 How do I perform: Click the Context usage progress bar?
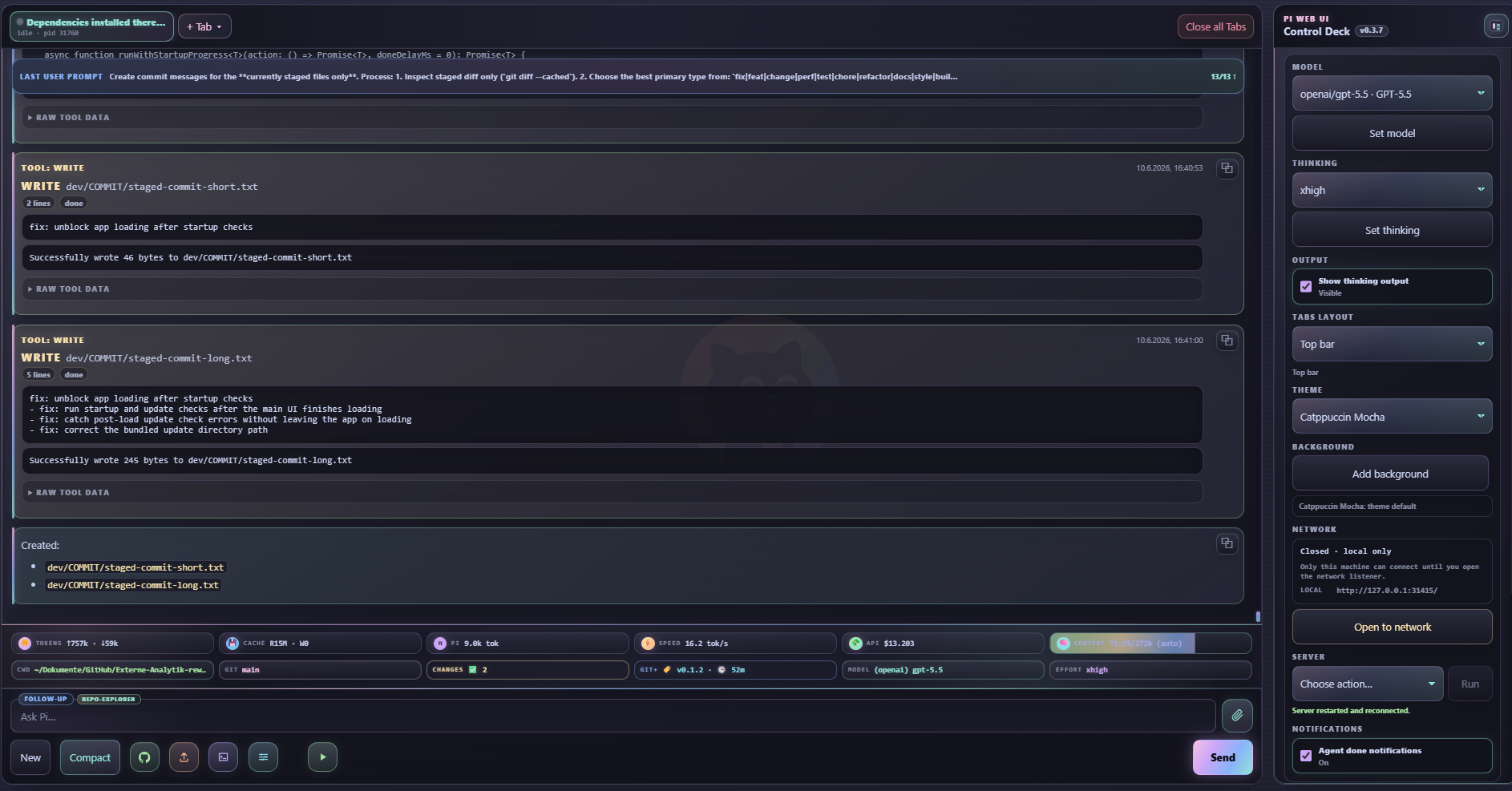click(x=1150, y=644)
